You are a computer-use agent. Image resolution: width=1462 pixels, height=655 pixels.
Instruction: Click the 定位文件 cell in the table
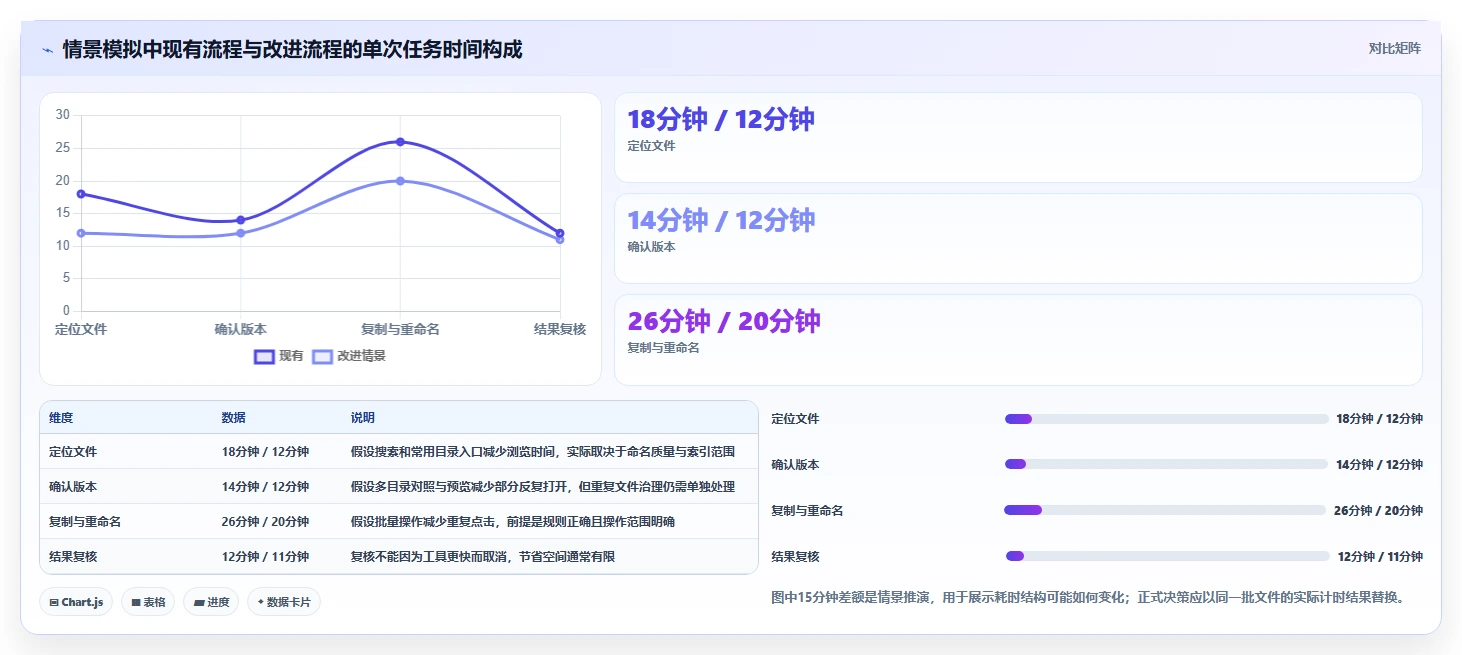point(73,452)
